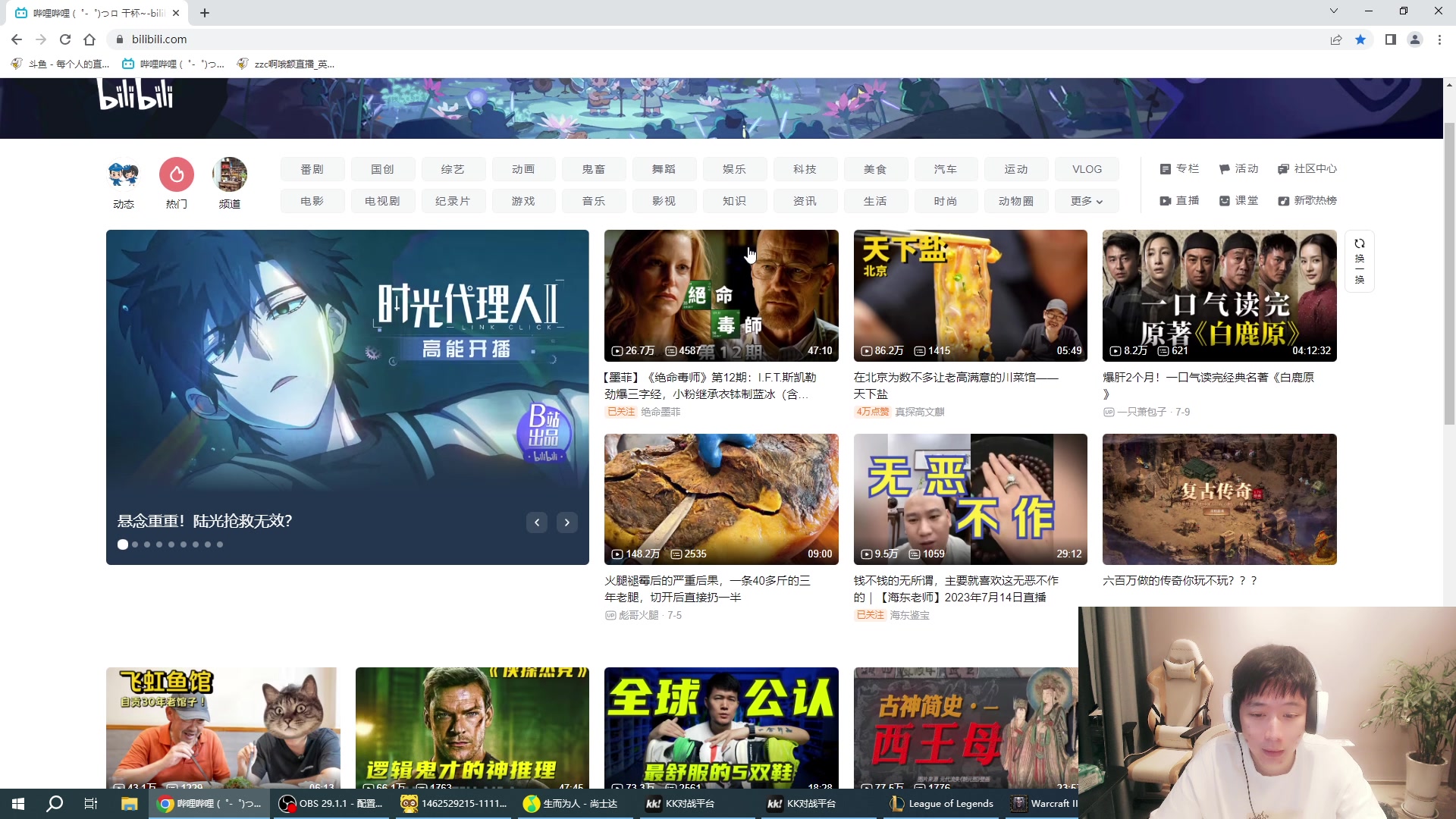Viewport: 1456px width, 819px height.
Task: Open Windows taskbar search
Action: tap(55, 804)
